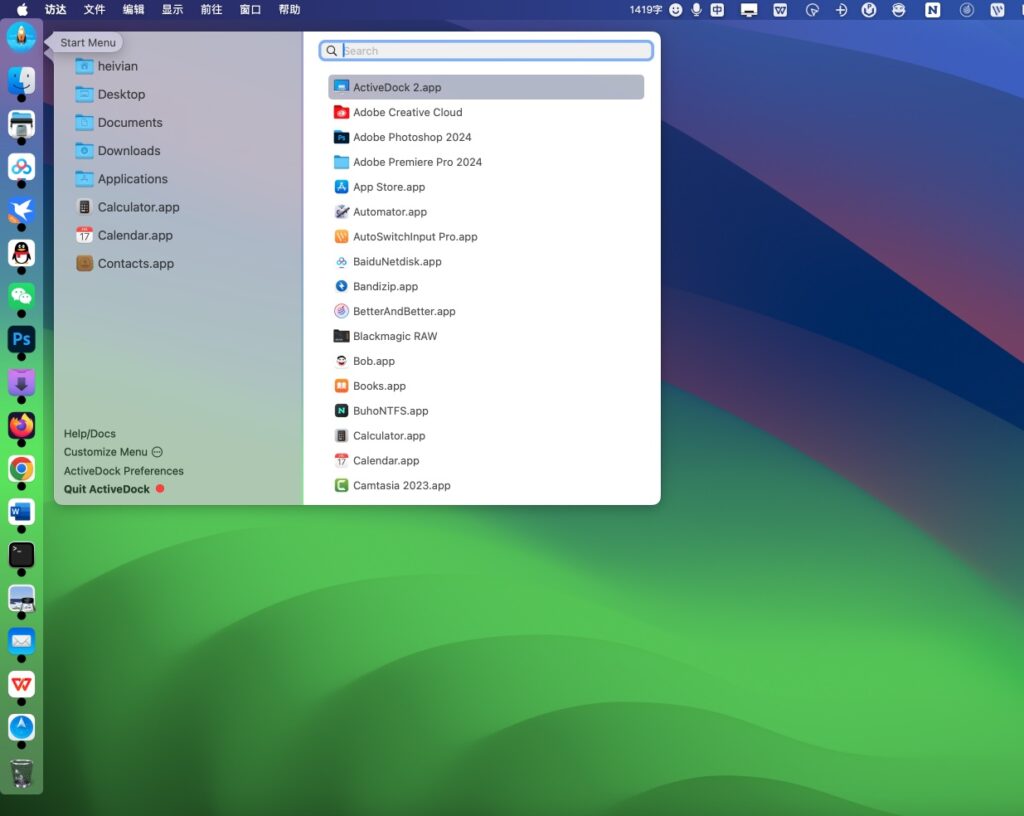Open ActiveDock Preferences
Viewport: 1024px width, 816px height.
(123, 470)
